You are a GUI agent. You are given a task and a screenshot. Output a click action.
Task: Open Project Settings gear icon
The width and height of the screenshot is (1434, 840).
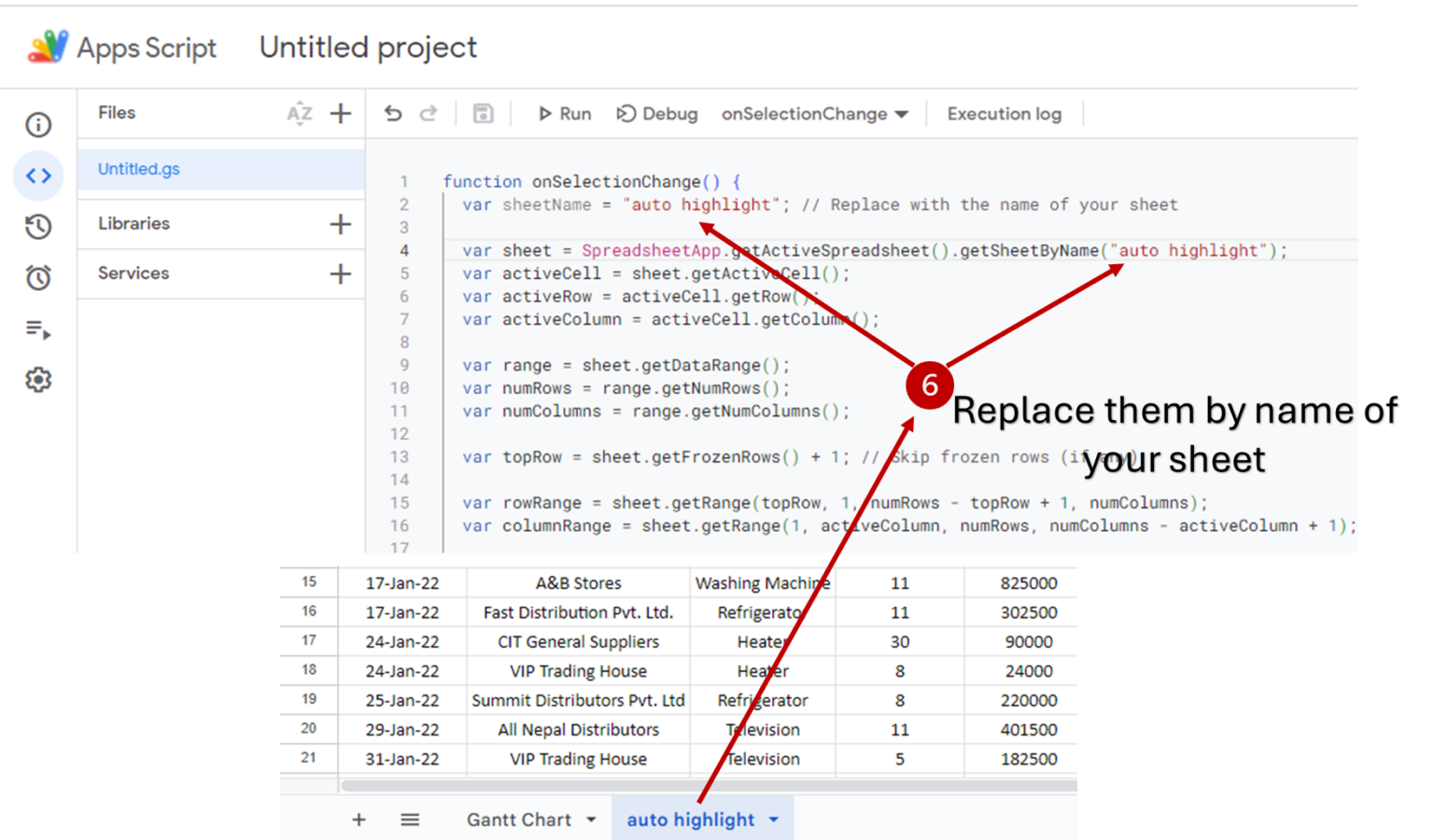coord(38,380)
